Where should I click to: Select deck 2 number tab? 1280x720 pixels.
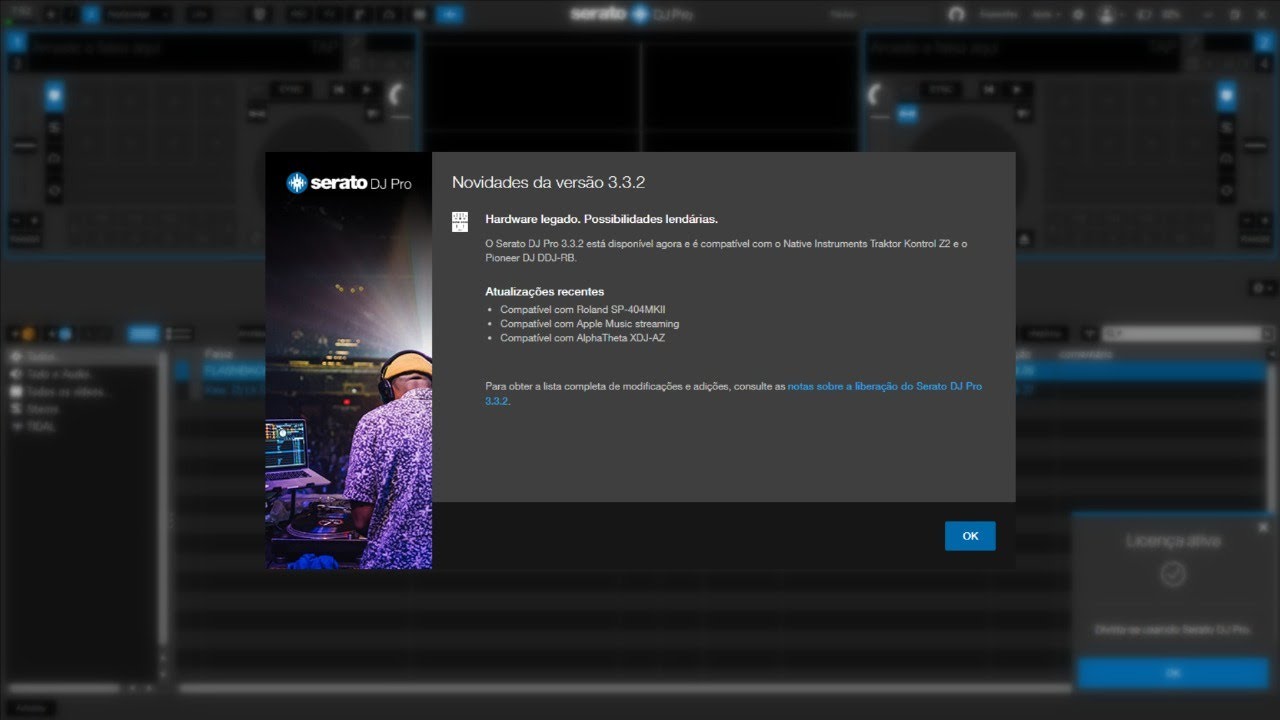point(1264,40)
